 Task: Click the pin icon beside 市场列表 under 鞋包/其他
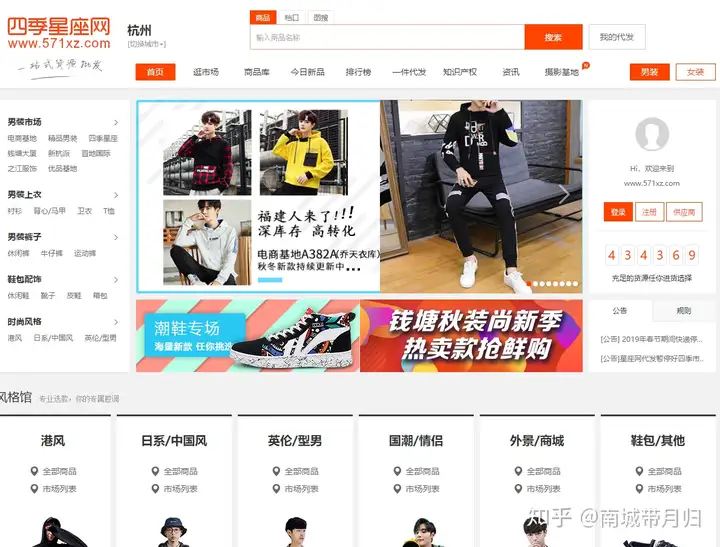tap(639, 489)
